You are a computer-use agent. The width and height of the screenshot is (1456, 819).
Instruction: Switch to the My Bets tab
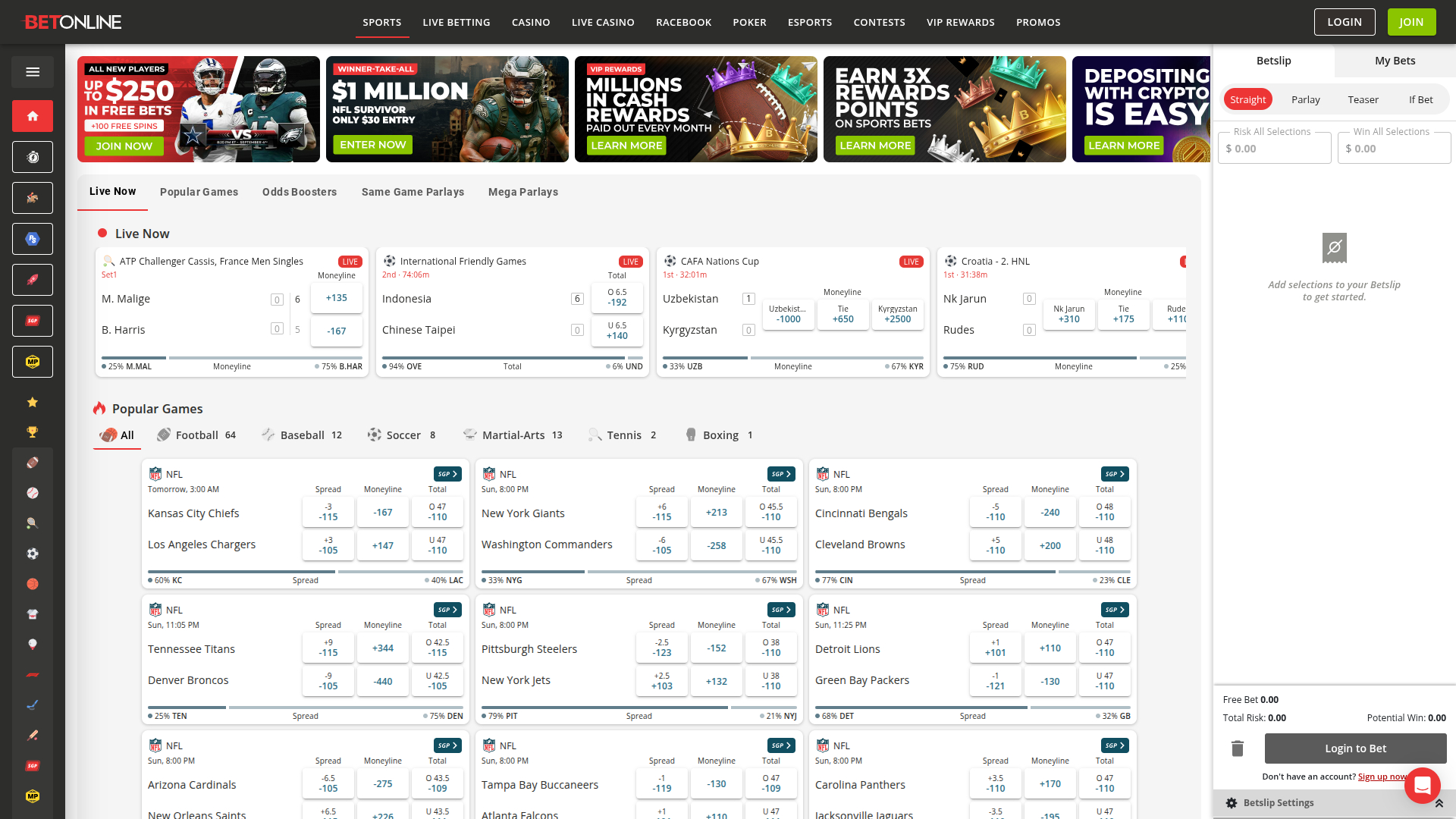pyautogui.click(x=1394, y=61)
